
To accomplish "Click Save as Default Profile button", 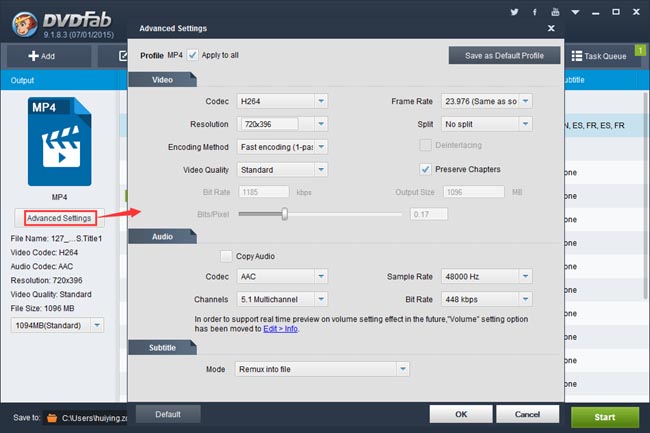I will click(504, 56).
